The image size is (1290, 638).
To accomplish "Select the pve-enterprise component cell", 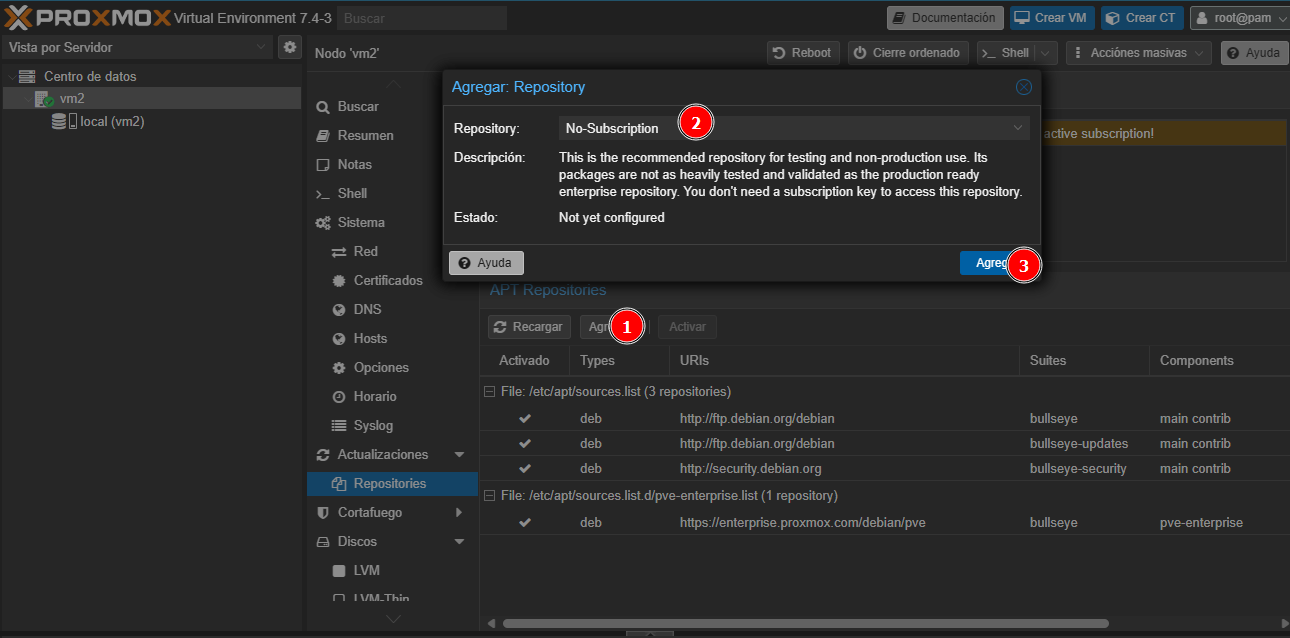I will tap(1201, 522).
